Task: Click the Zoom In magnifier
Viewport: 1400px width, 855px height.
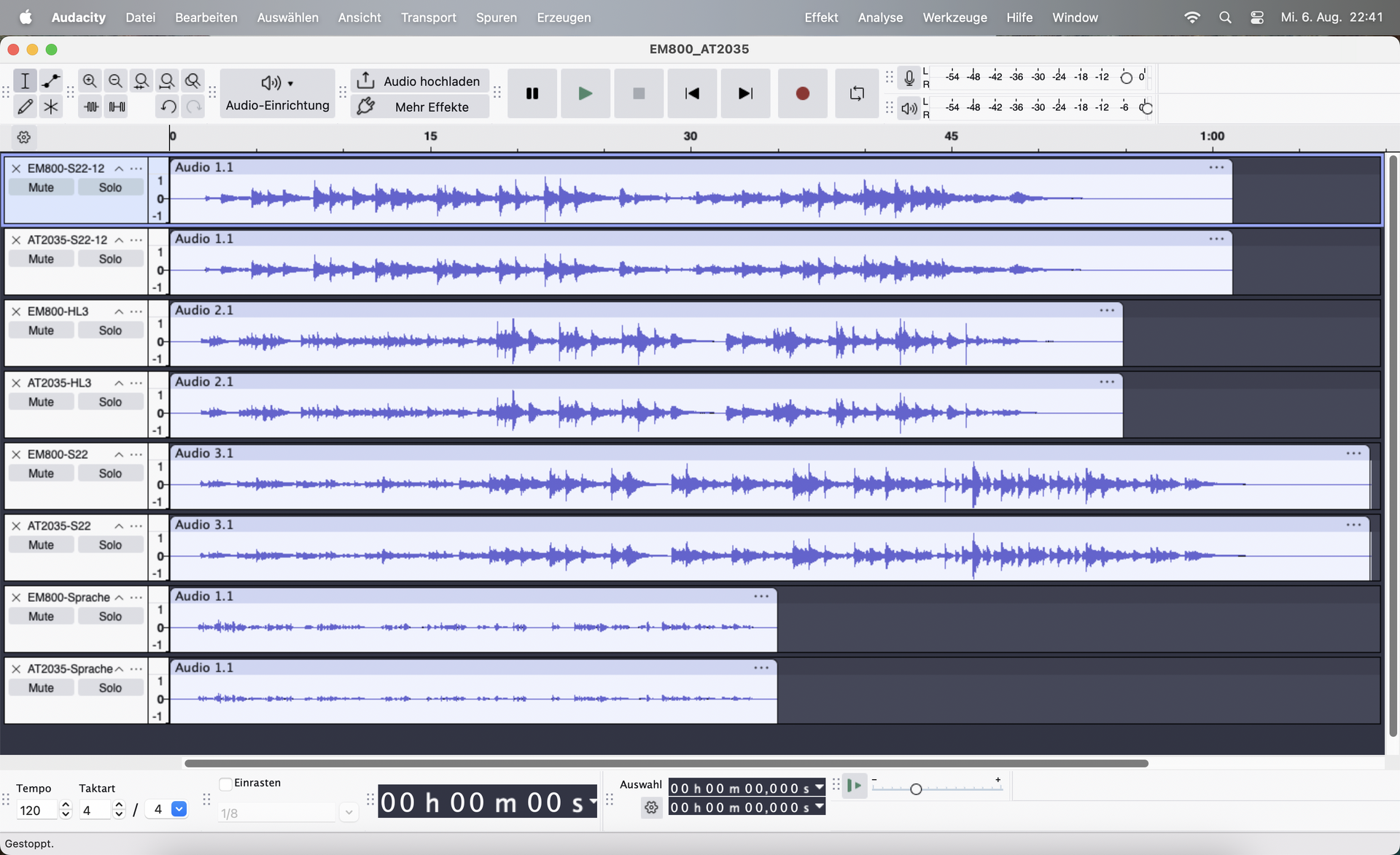Action: click(90, 81)
